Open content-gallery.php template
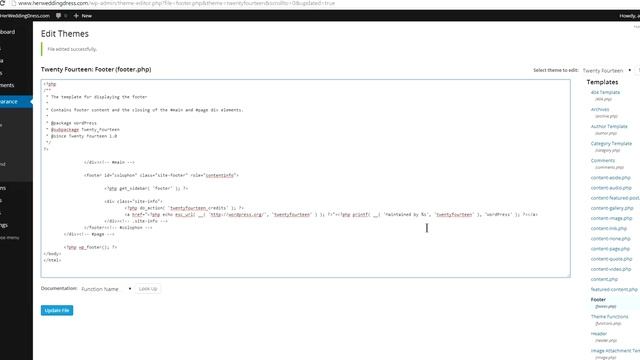Image resolution: width=640 pixels, height=360 pixels. 612,208
